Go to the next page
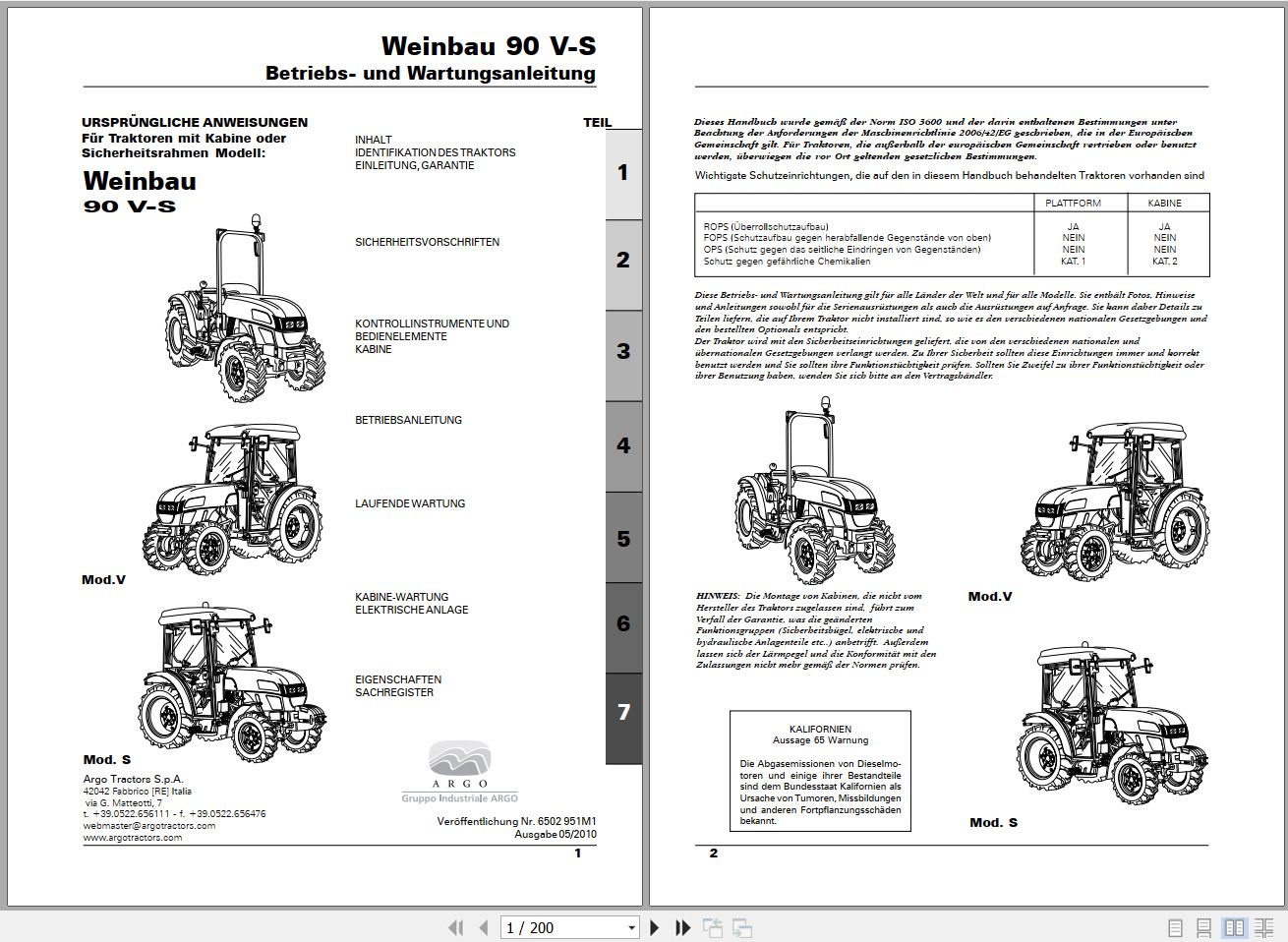Screen dimensions: 1288x942 (655, 927)
